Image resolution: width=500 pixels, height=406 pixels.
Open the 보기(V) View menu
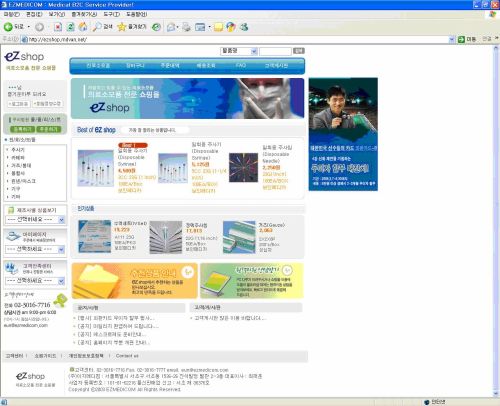click(57, 14)
